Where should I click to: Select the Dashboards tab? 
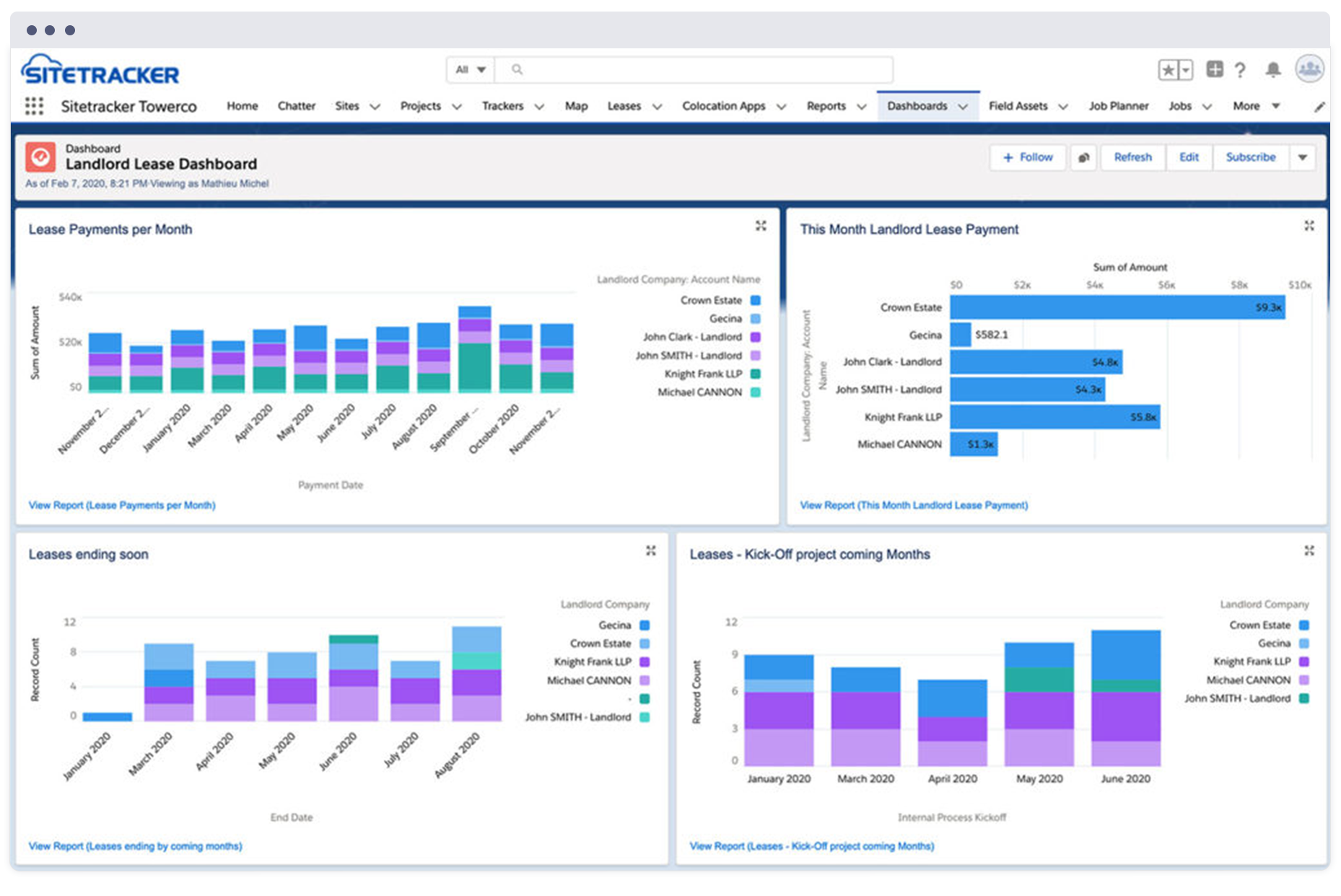(917, 106)
